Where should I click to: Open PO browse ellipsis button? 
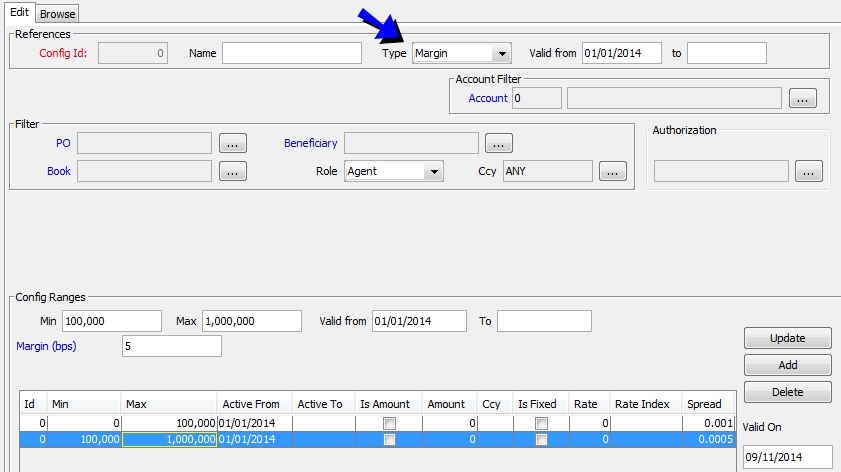[233, 143]
